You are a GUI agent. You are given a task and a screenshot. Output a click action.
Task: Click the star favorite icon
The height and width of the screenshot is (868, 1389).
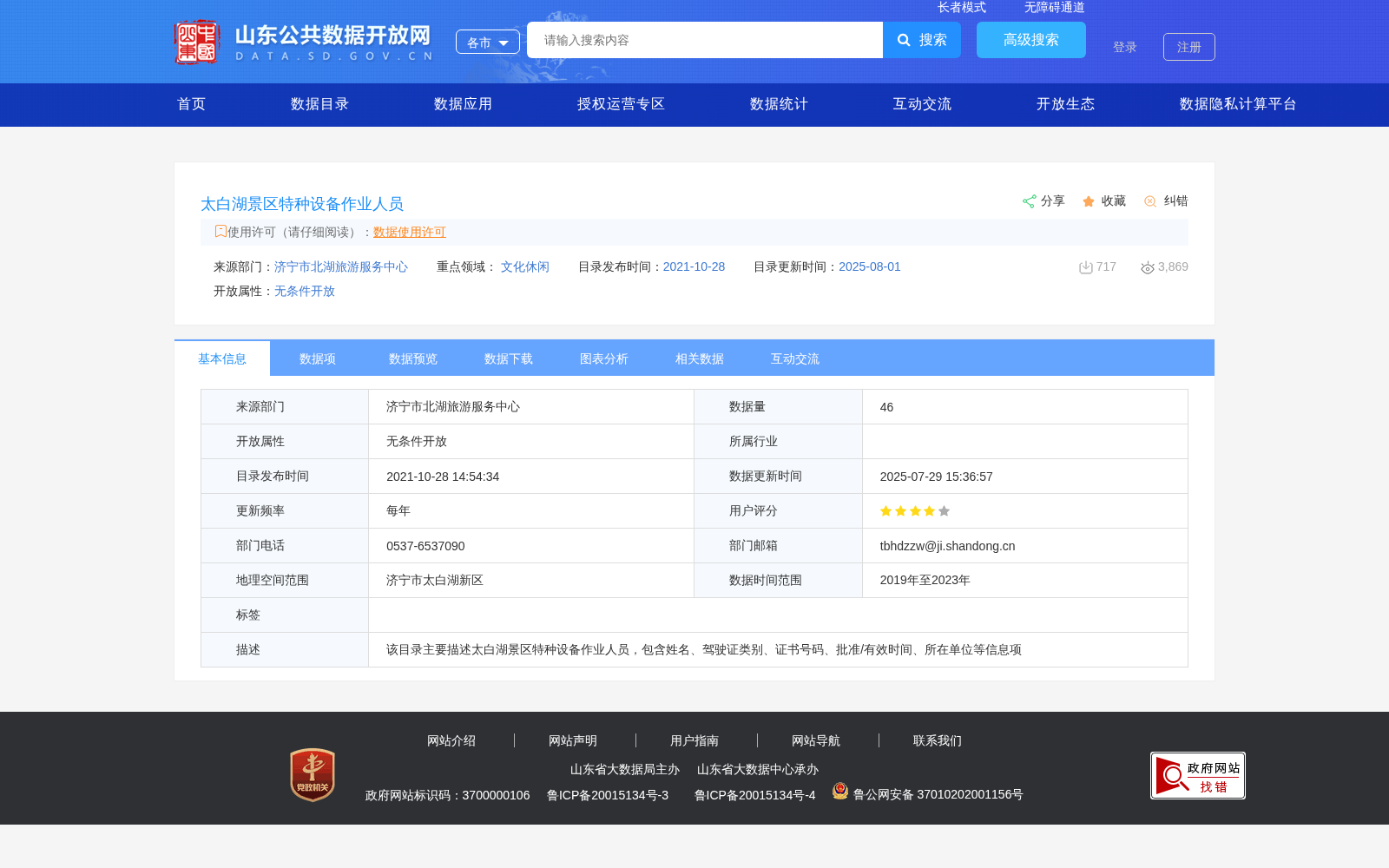click(1089, 201)
